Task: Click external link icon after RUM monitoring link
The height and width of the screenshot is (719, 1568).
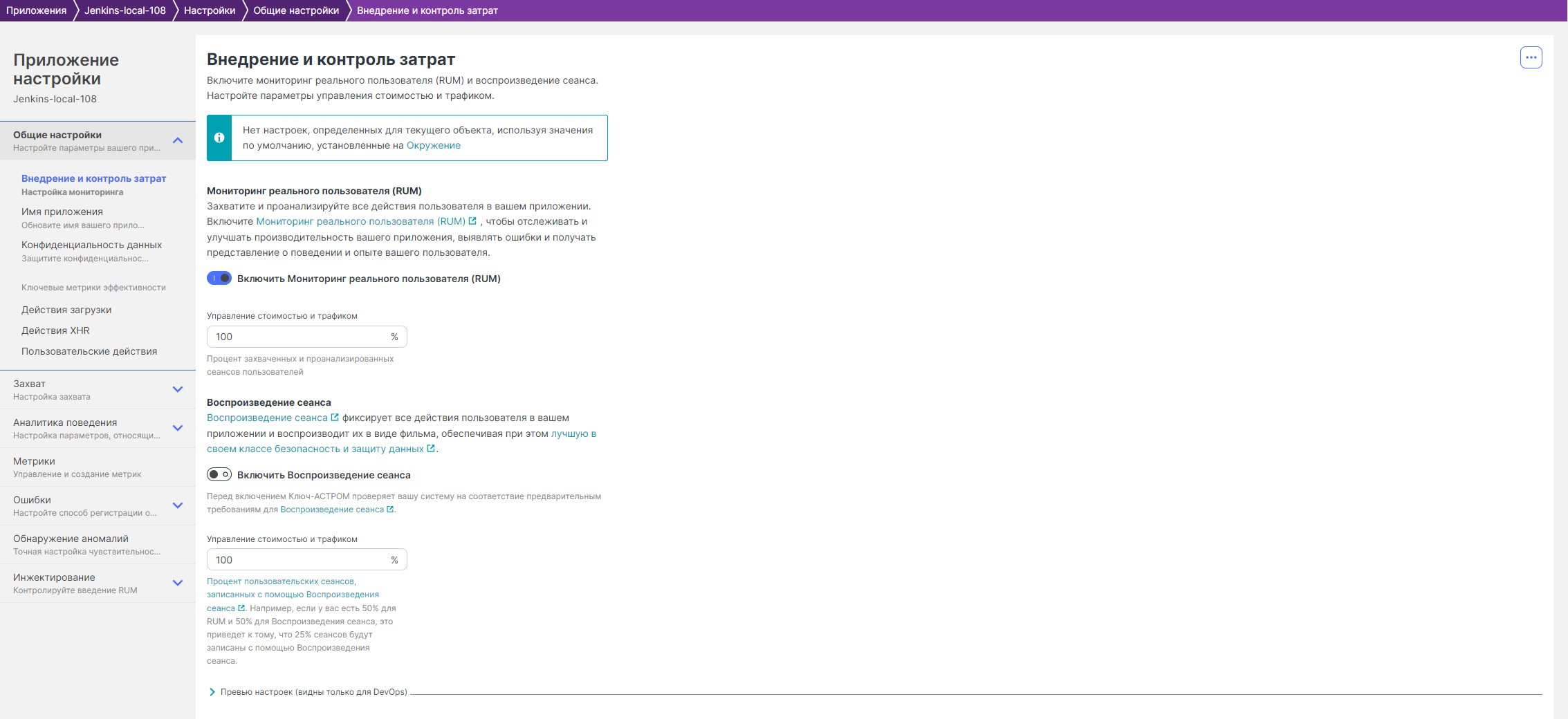Action: pyautogui.click(x=472, y=221)
